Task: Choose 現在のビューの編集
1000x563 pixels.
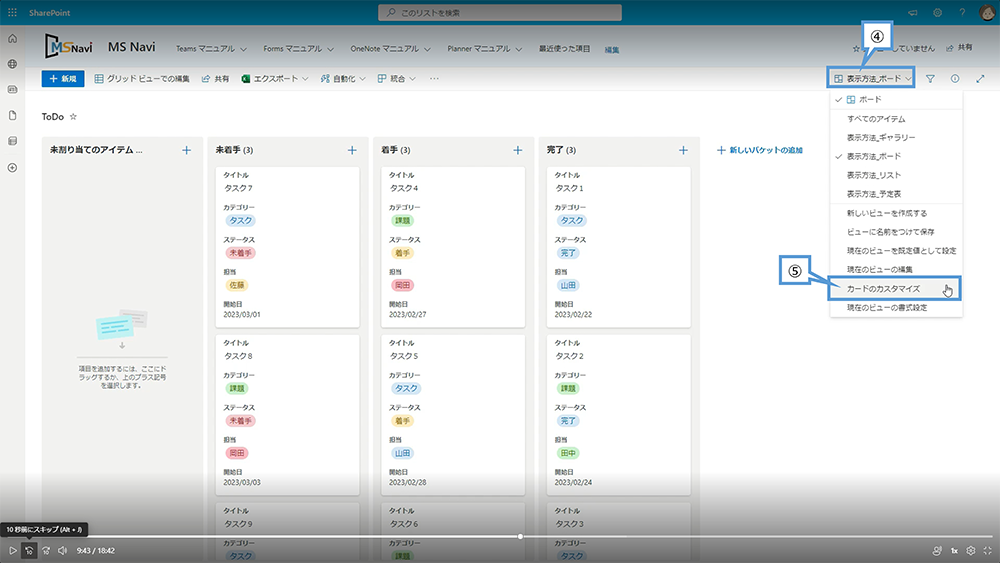Action: click(x=896, y=269)
